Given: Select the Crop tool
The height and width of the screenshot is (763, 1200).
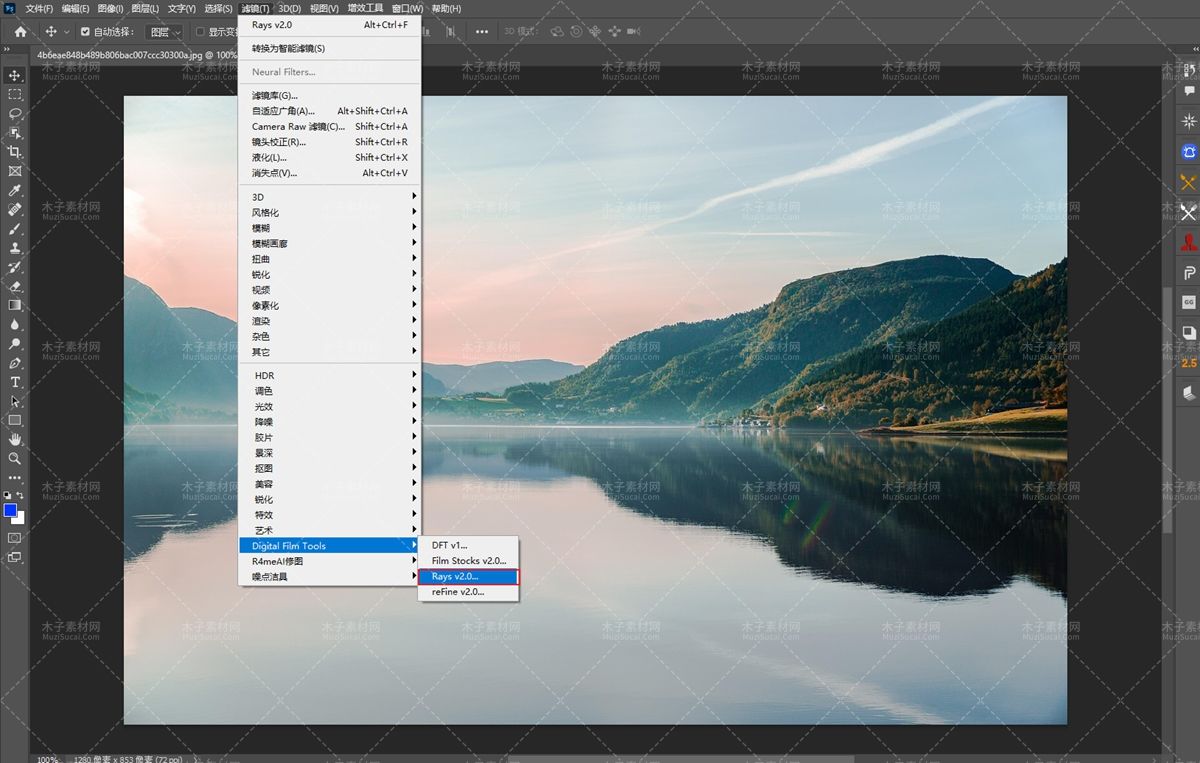Looking at the screenshot, I should [15, 152].
